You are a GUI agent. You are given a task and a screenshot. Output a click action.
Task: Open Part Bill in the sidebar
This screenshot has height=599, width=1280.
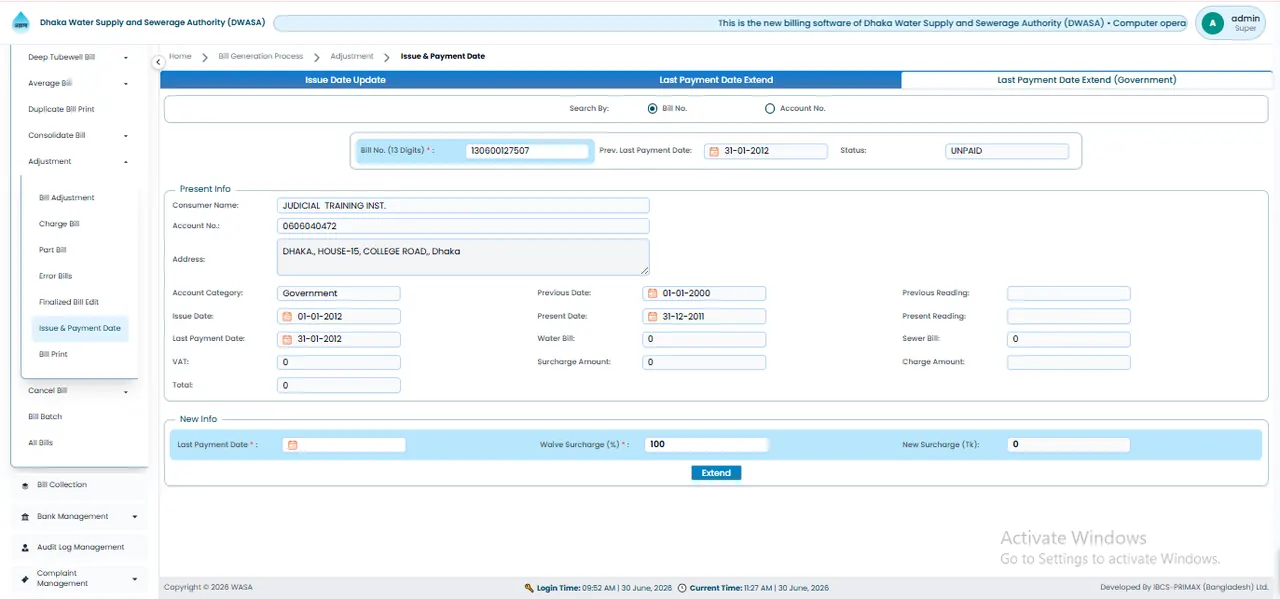click(53, 250)
